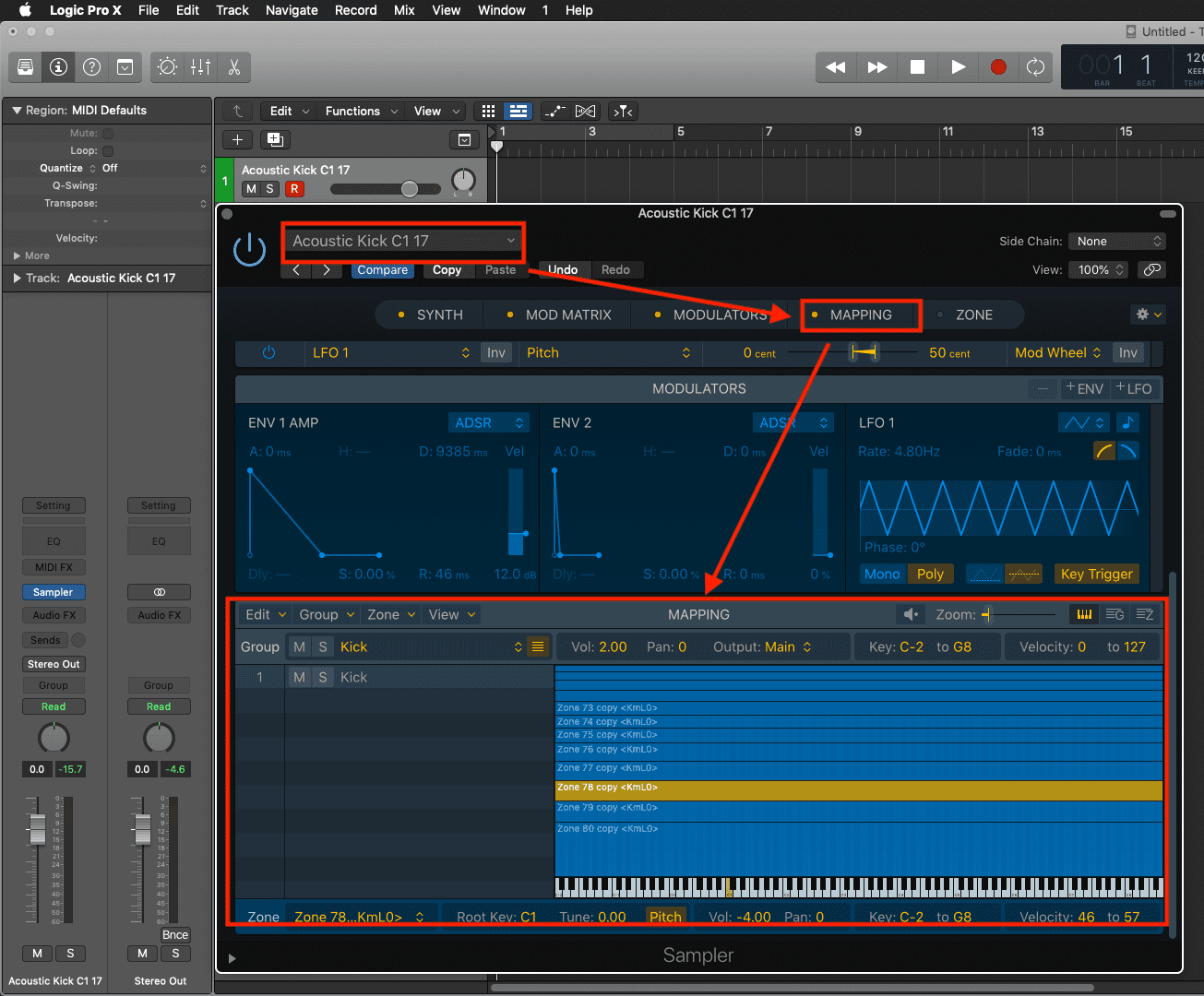Click the Play transport button
1204x996 pixels.
click(x=958, y=67)
